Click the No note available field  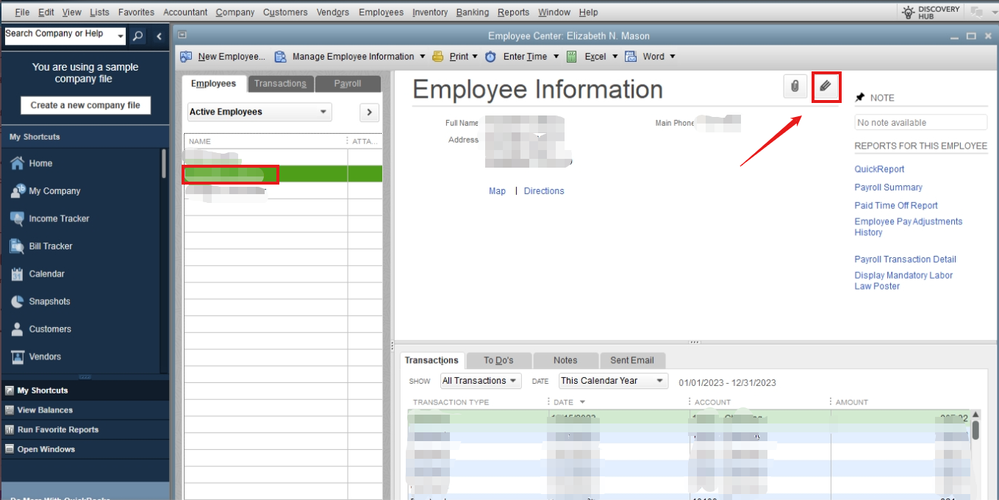click(x=921, y=122)
